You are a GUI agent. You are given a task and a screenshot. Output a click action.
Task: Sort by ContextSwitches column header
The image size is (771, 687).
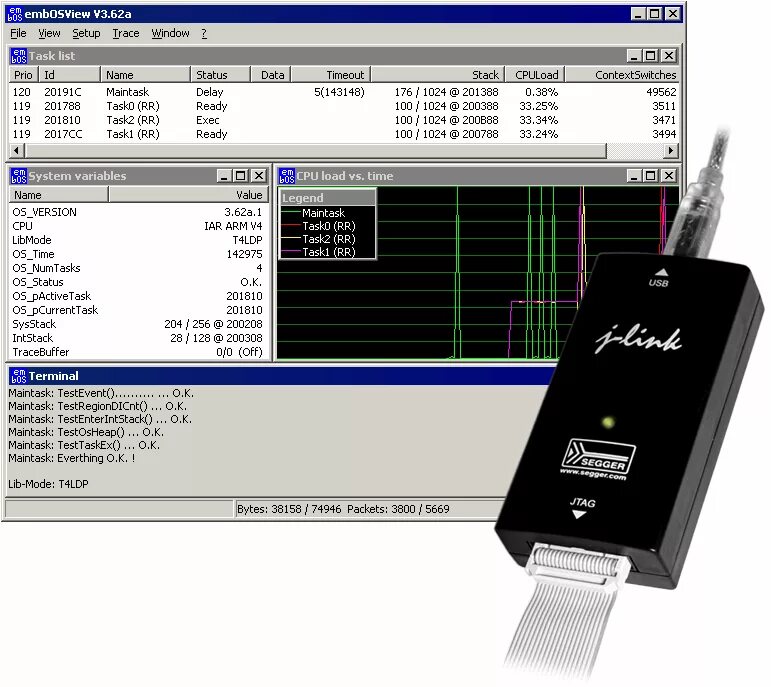coord(622,75)
